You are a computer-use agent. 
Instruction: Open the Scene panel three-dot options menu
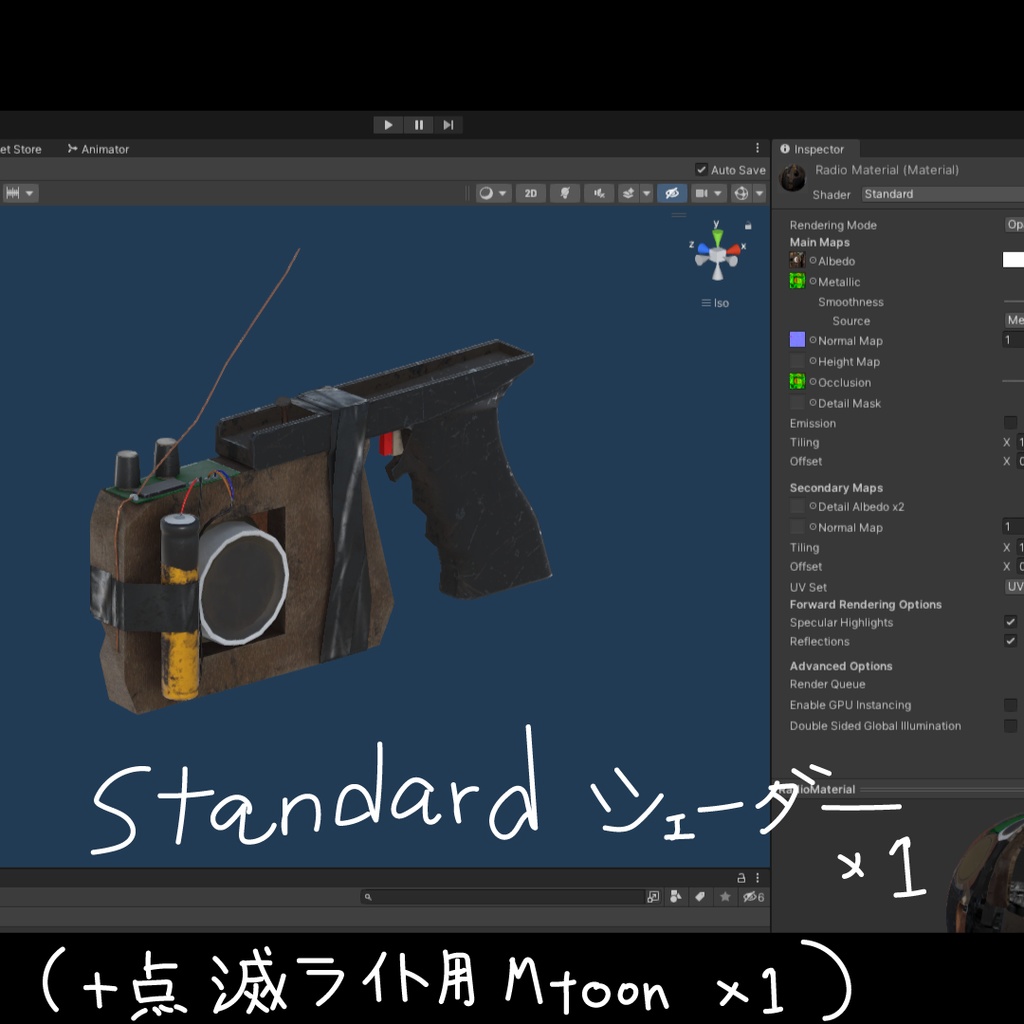[758, 148]
